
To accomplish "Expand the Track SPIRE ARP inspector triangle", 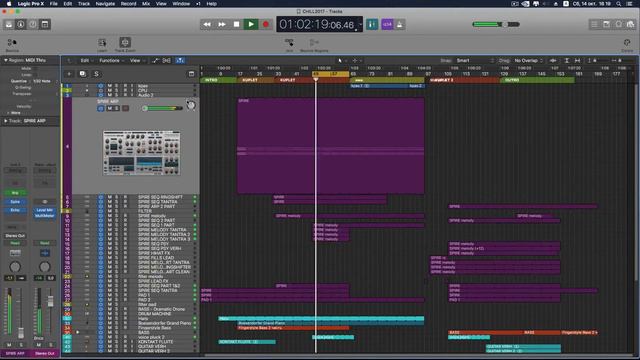I will point(6,121).
